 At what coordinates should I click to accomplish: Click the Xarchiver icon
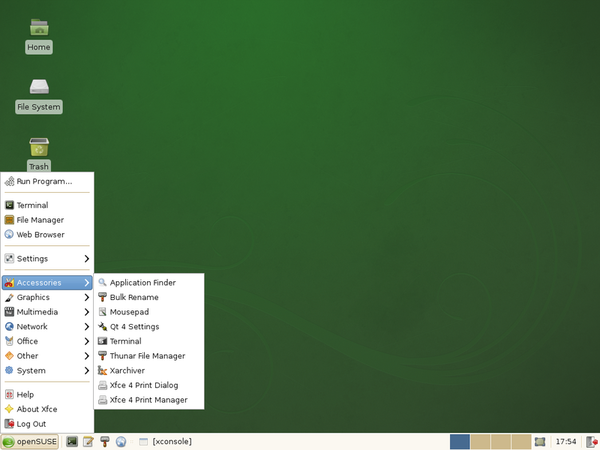[x=102, y=370]
